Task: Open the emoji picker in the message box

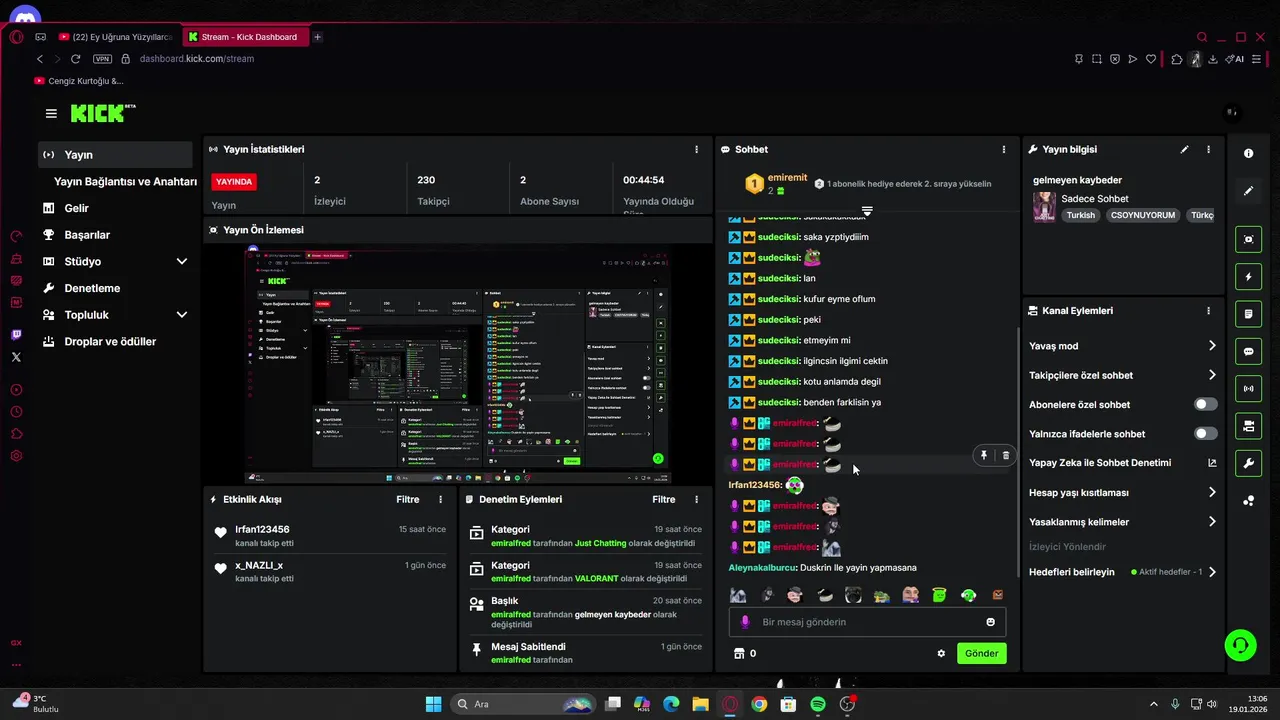Action: [x=991, y=622]
